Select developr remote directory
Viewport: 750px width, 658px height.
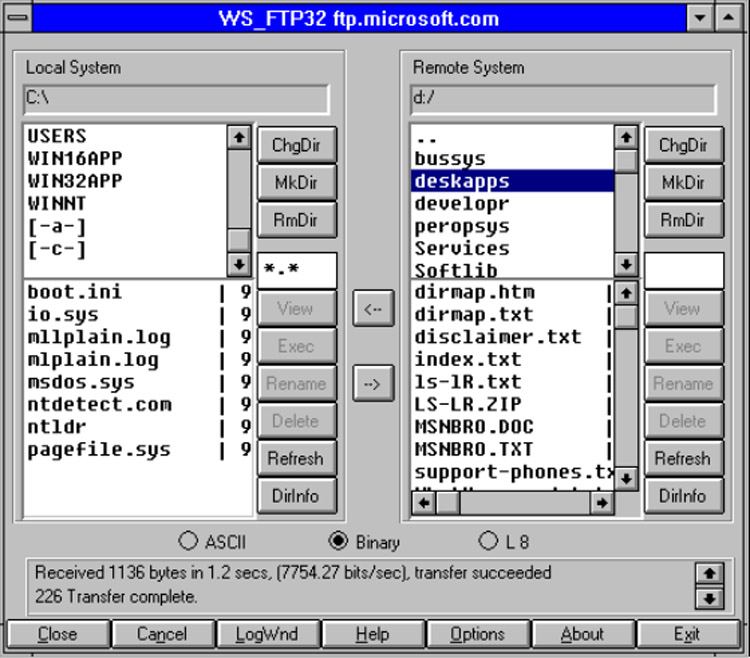(512, 203)
